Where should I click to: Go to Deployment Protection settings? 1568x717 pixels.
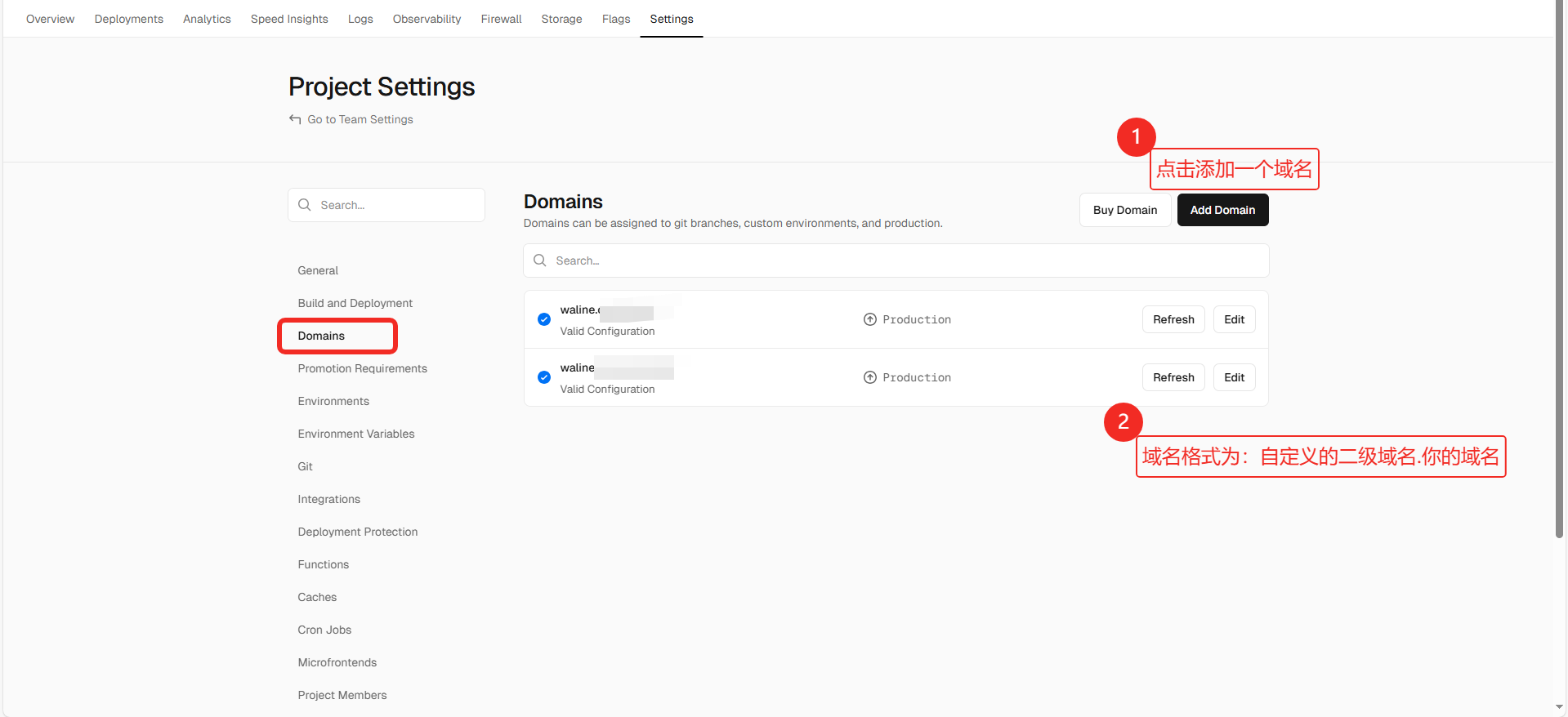(358, 532)
